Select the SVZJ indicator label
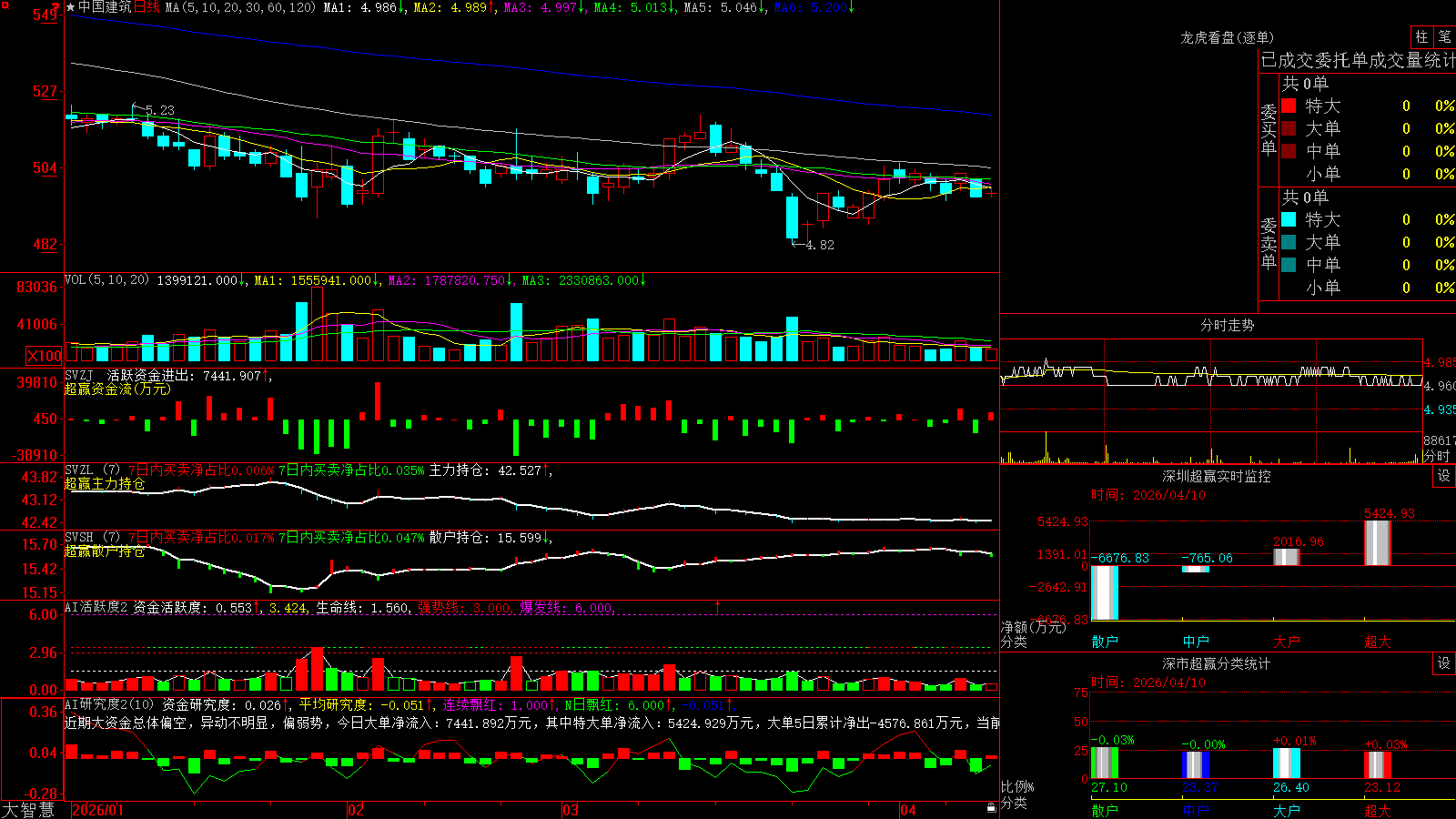The image size is (1456, 819). pyautogui.click(x=79, y=375)
